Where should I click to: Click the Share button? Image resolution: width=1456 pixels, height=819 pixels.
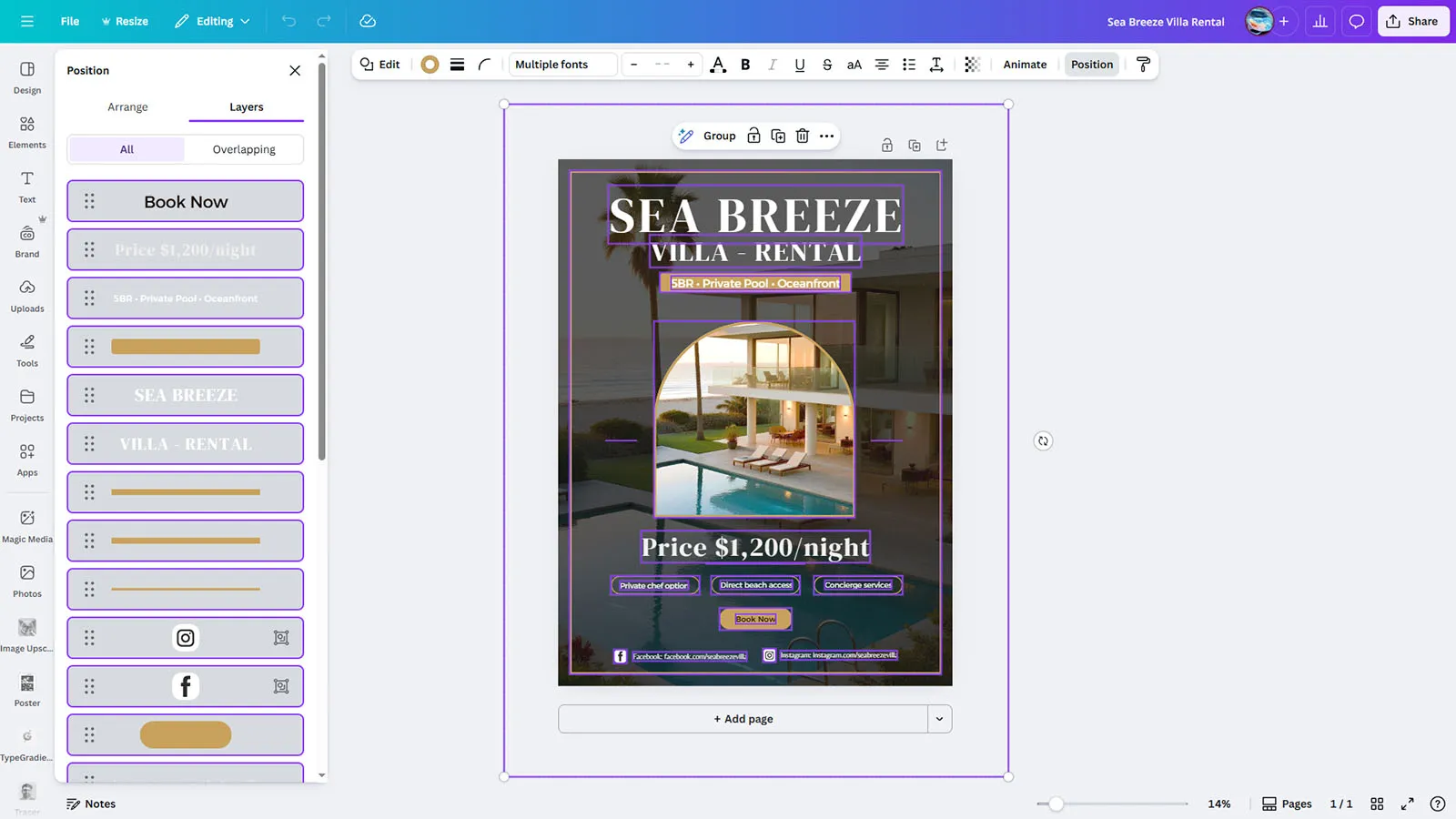[1412, 21]
